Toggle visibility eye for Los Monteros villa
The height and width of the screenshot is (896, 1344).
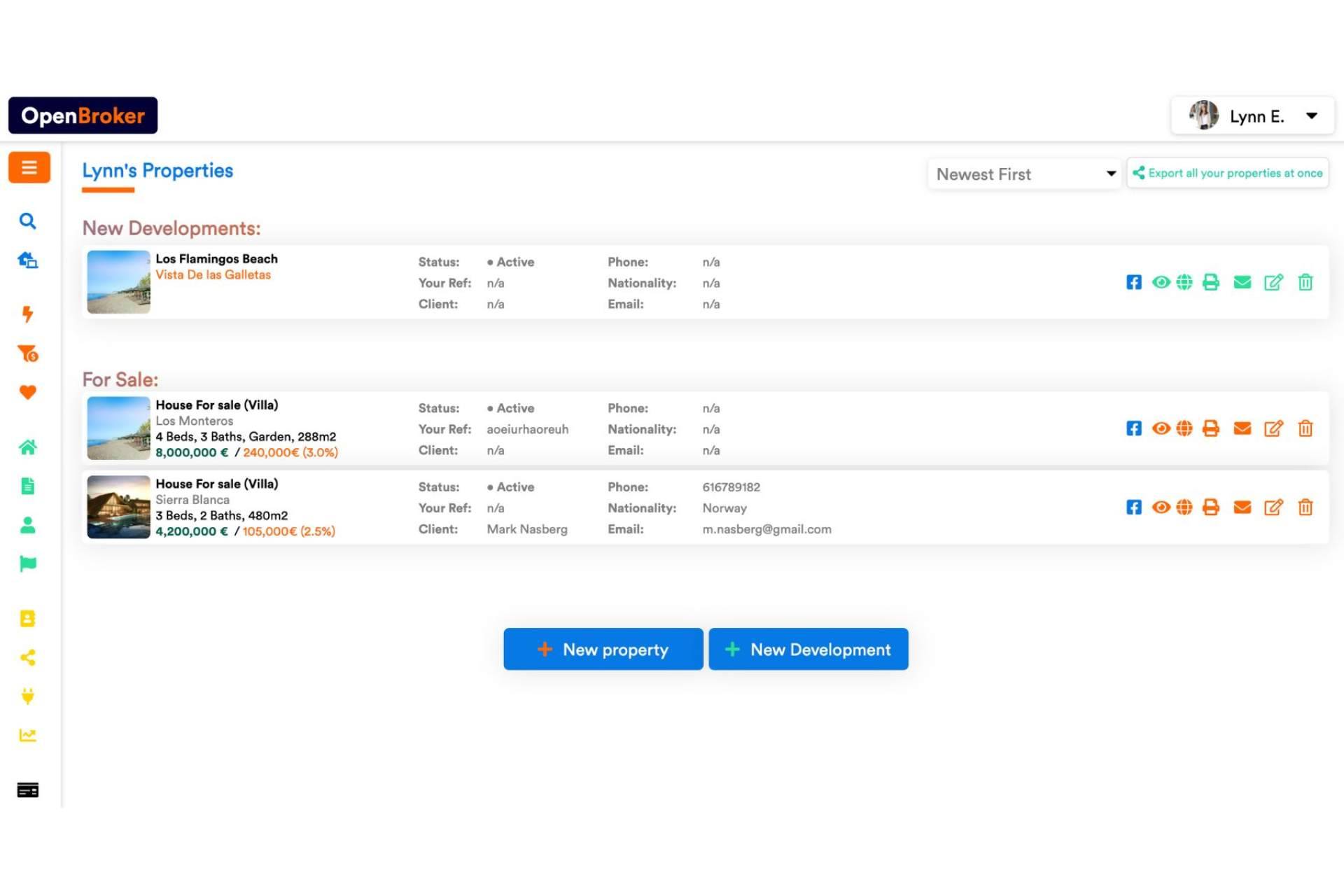pyautogui.click(x=1161, y=428)
